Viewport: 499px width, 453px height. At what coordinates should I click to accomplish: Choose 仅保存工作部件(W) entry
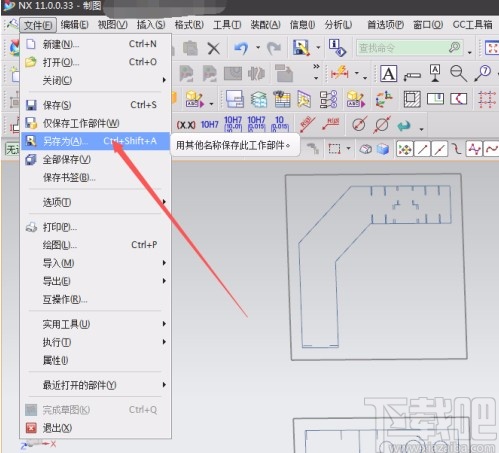(x=96, y=123)
